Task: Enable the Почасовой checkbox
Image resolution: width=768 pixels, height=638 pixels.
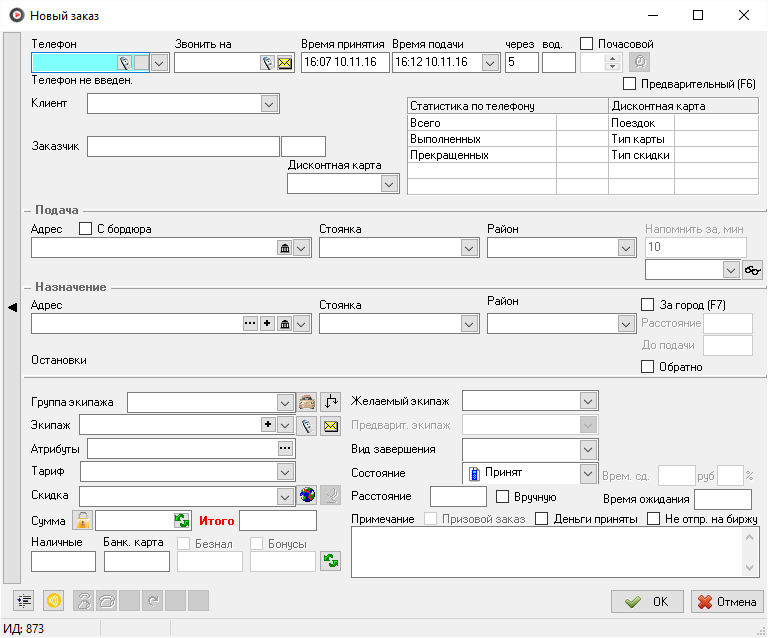Action: tap(586, 44)
